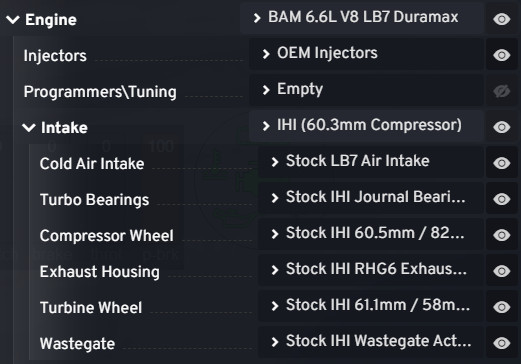Toggle visibility of Compressor Wheel part
The height and width of the screenshot is (364, 521).
point(502,235)
